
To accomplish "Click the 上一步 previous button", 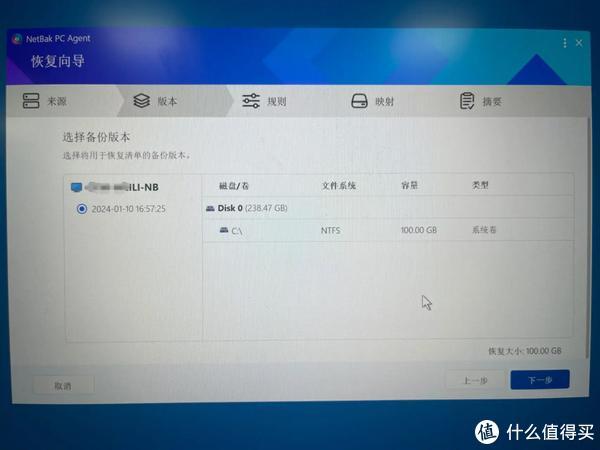I will 476,381.
